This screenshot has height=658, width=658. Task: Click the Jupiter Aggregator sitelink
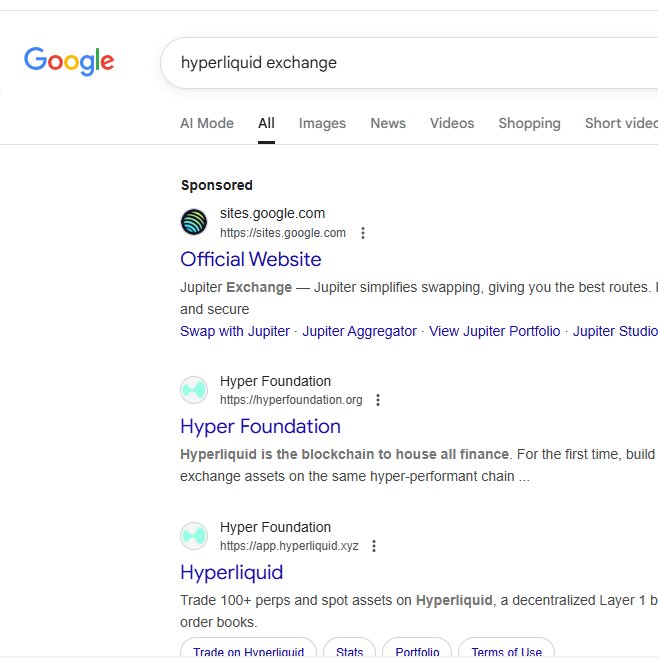(x=360, y=331)
